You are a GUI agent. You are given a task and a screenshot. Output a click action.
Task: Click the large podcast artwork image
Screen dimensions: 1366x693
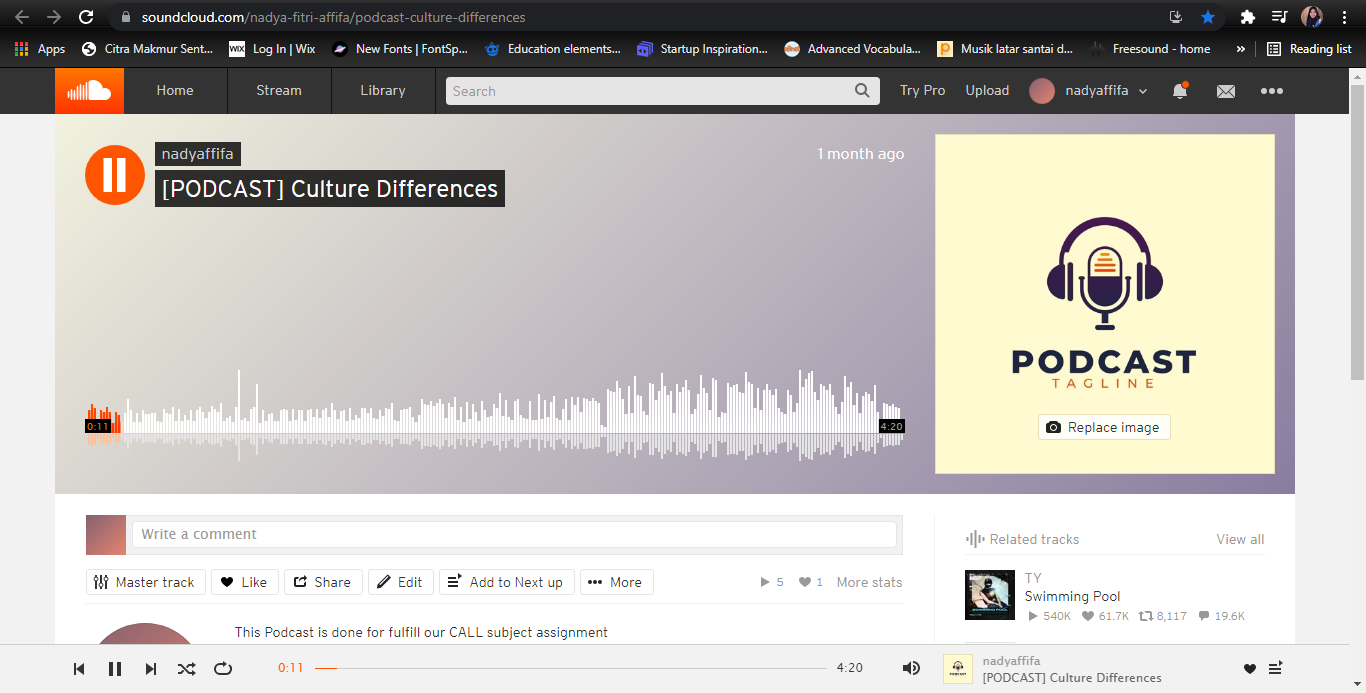(x=1105, y=304)
